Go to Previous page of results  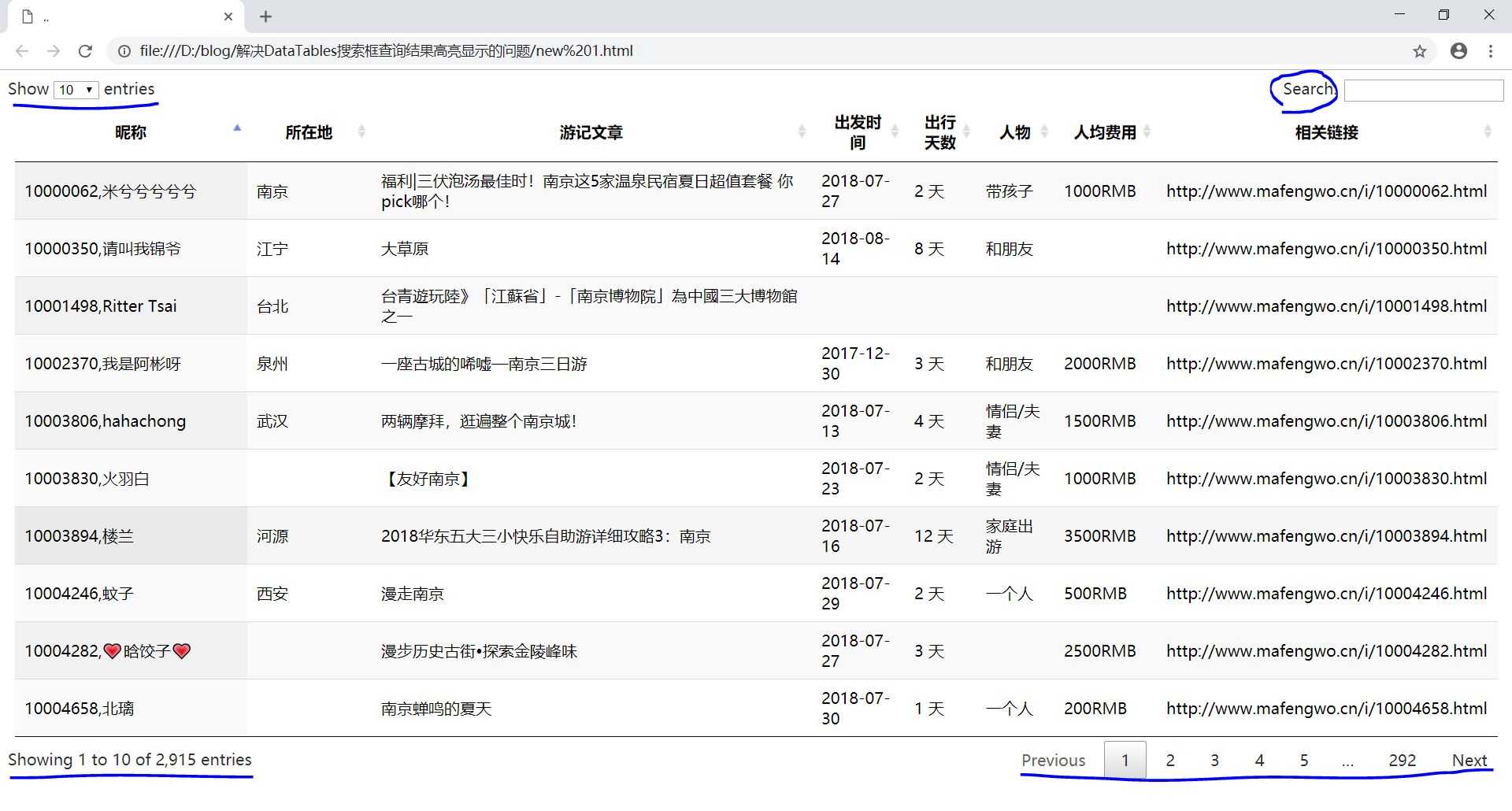(1053, 761)
